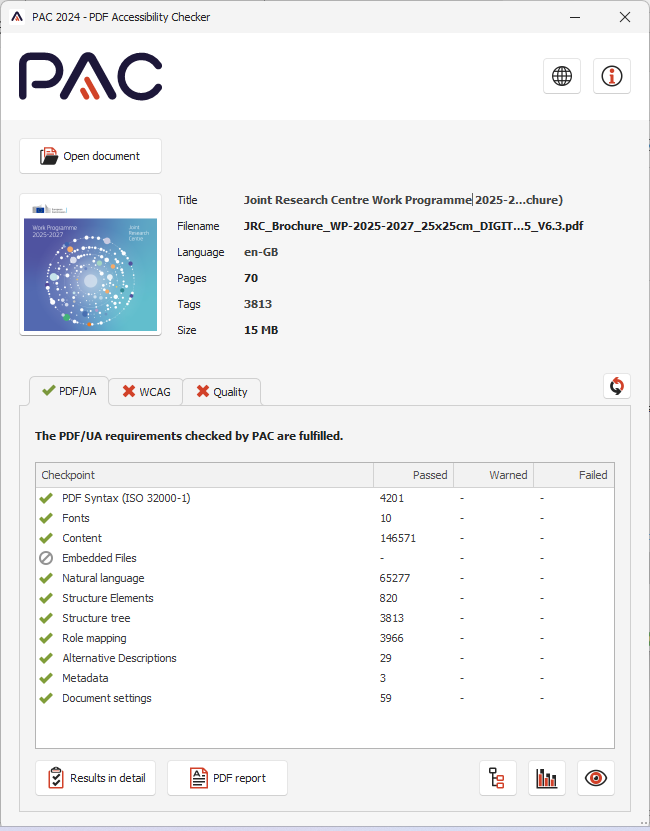The height and width of the screenshot is (831, 650).
Task: Select the PDF Syntax (ISO 32000-1) row
Action: pos(325,498)
